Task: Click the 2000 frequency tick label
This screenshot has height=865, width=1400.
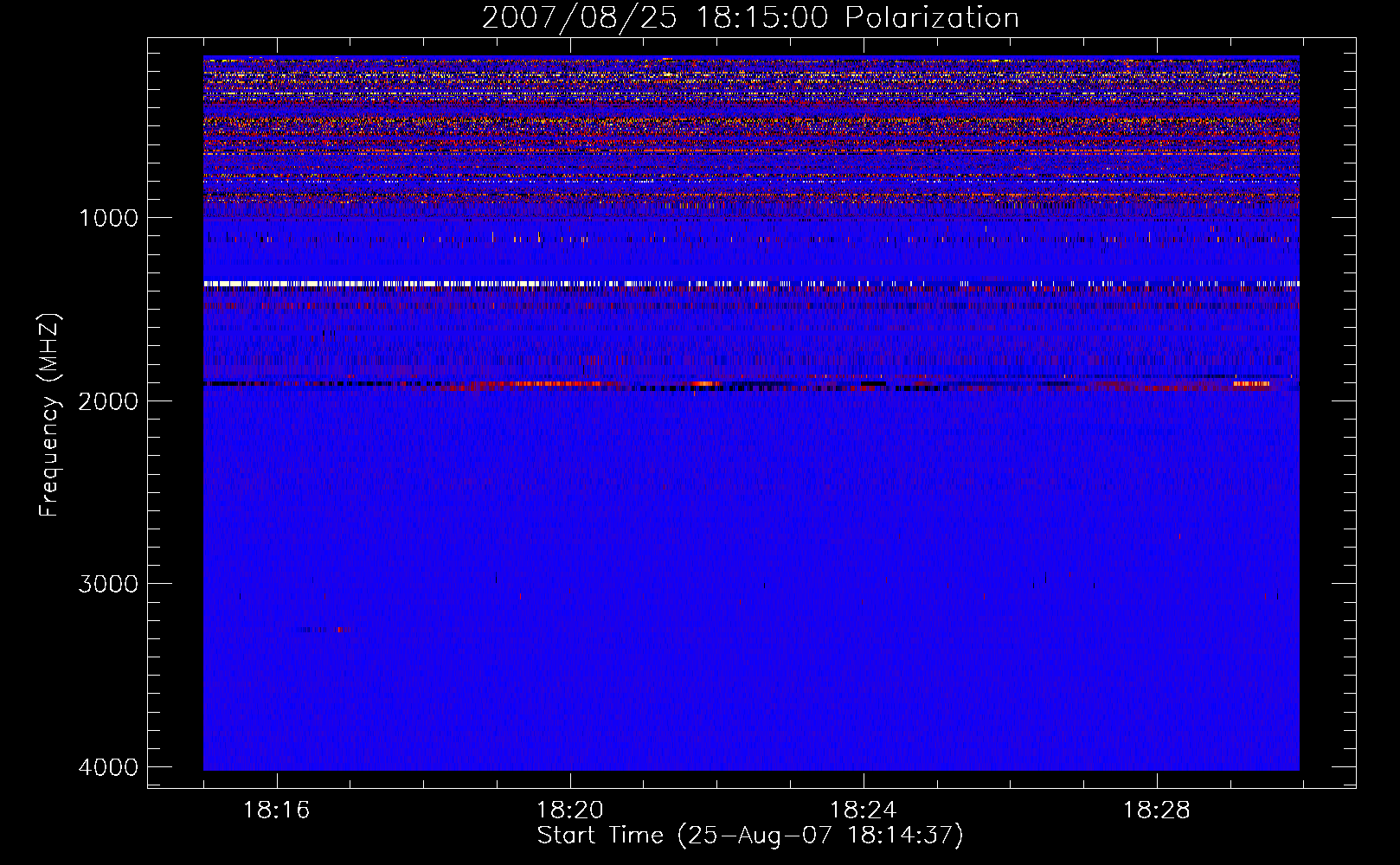Action: pyautogui.click(x=108, y=400)
